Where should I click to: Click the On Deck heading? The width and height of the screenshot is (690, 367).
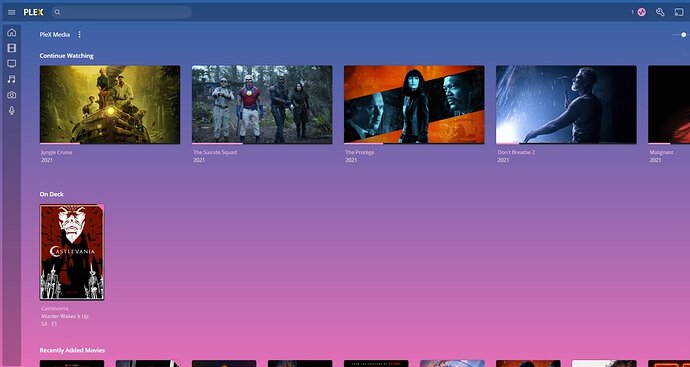(x=51, y=194)
